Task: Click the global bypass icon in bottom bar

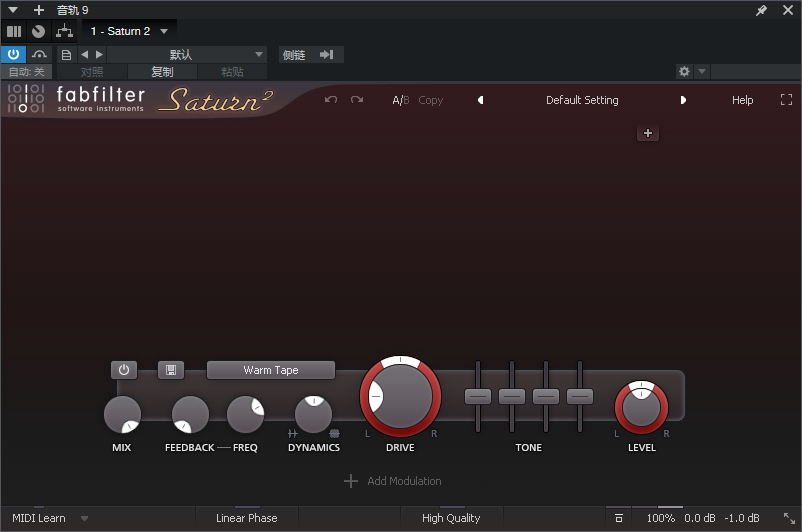Action: point(619,518)
